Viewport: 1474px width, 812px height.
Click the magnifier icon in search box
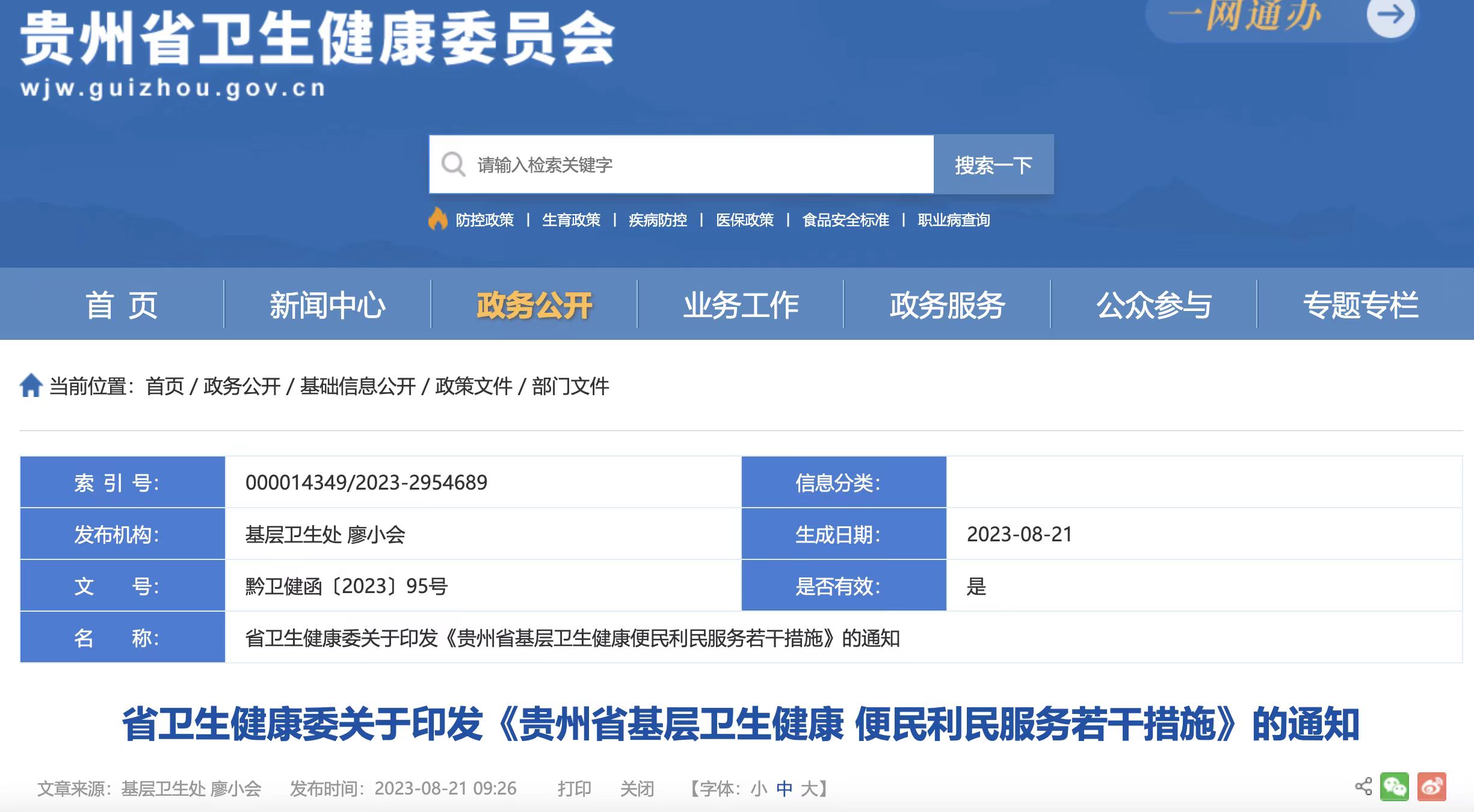(x=453, y=164)
